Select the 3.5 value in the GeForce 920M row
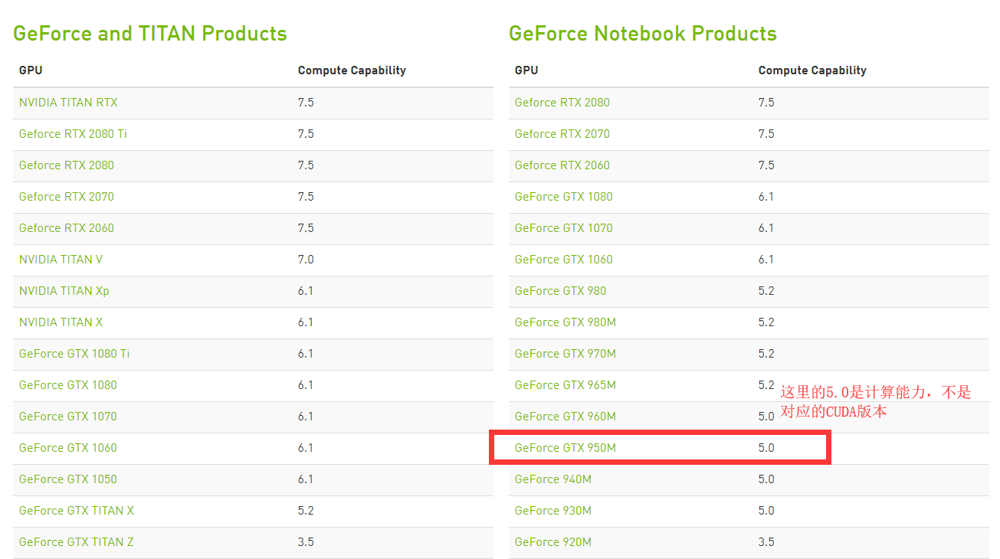Image resolution: width=1000 pixels, height=559 pixels. [766, 542]
